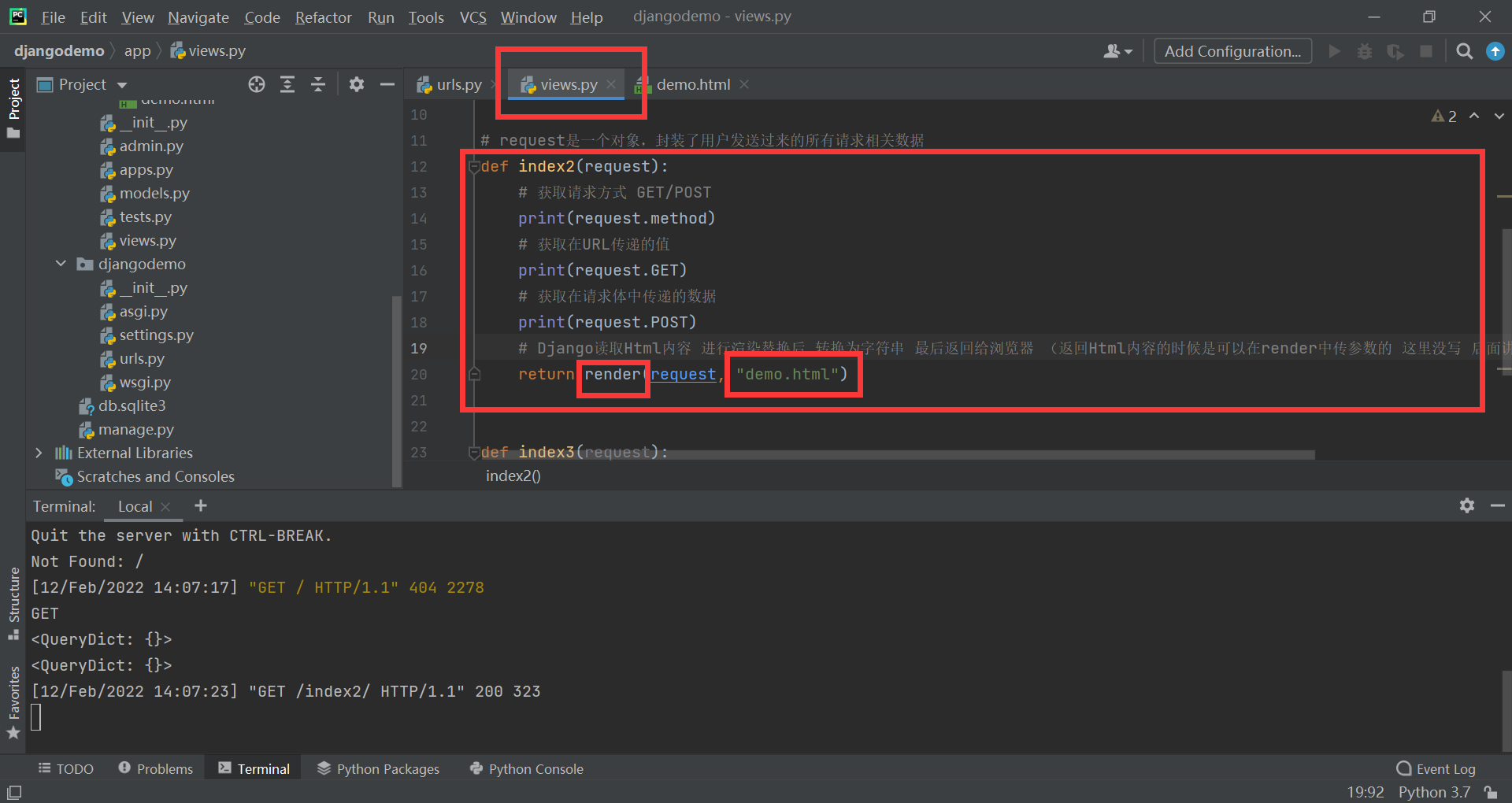Image resolution: width=1512 pixels, height=803 pixels.
Task: Click Python 3.7 interpreter in status bar
Action: 1434,792
